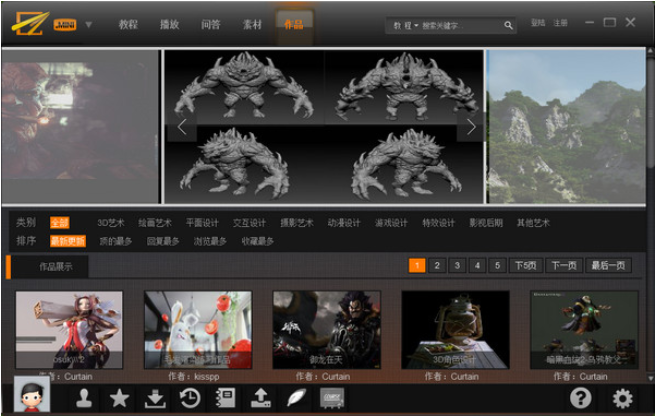Click the feather quill icon
657x416 pixels.
click(x=296, y=398)
